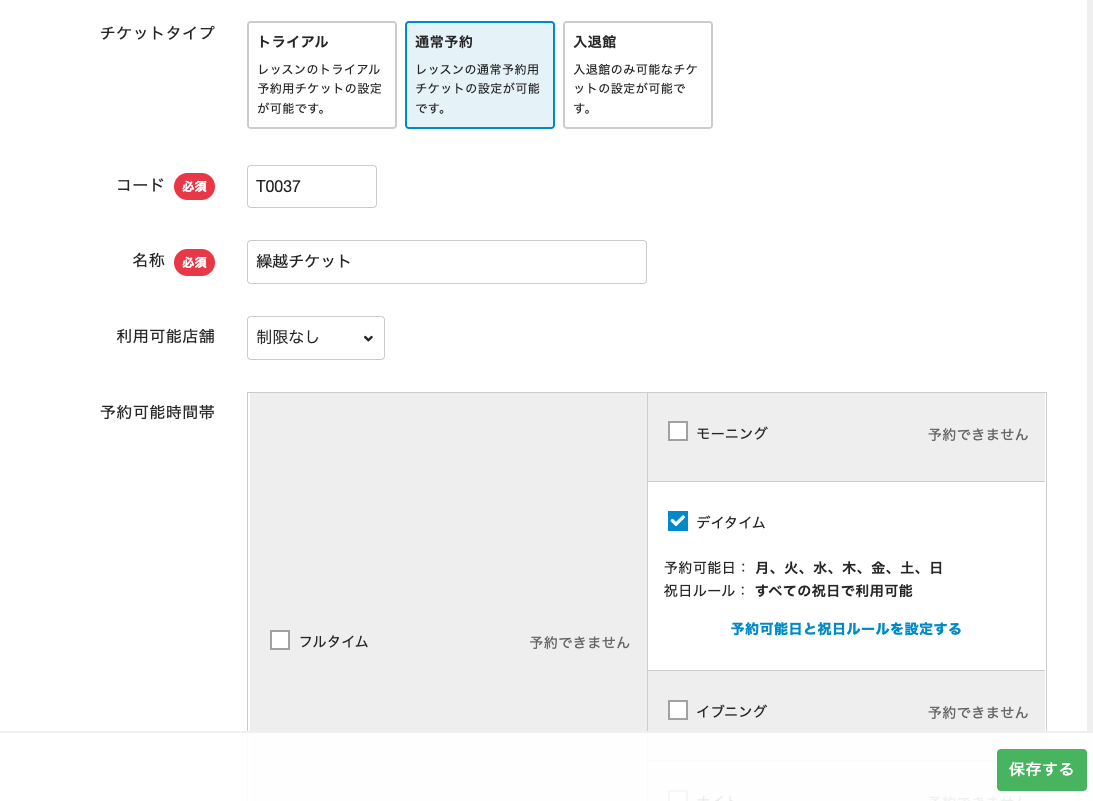Click the コード input field containing T0037
1093x801 pixels.
[x=311, y=187]
